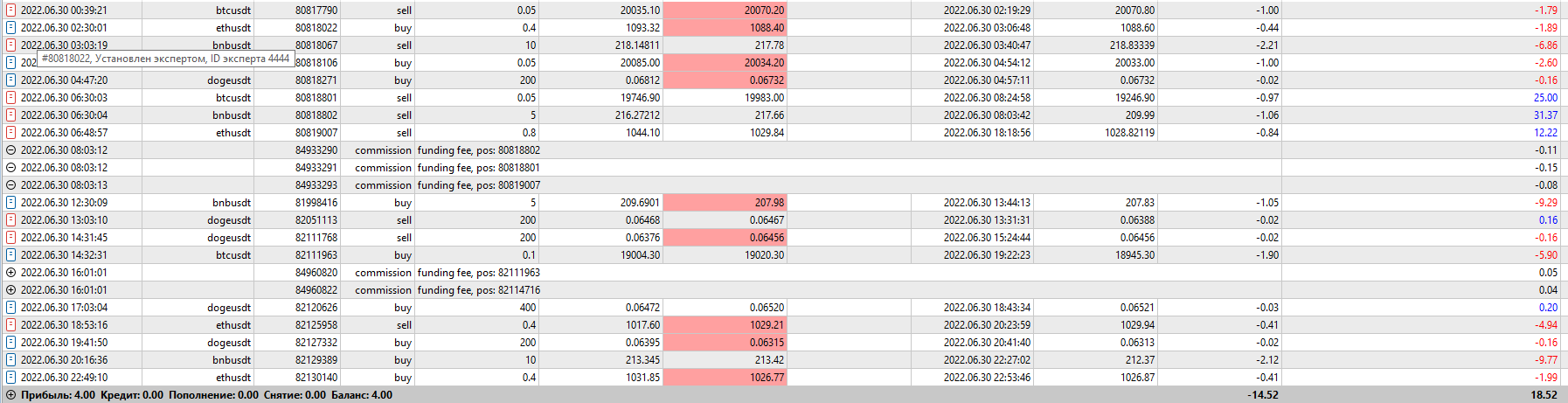The height and width of the screenshot is (403, 1568).
Task: Click the plus icon beside the Прибыль summary
Action: click(x=10, y=395)
